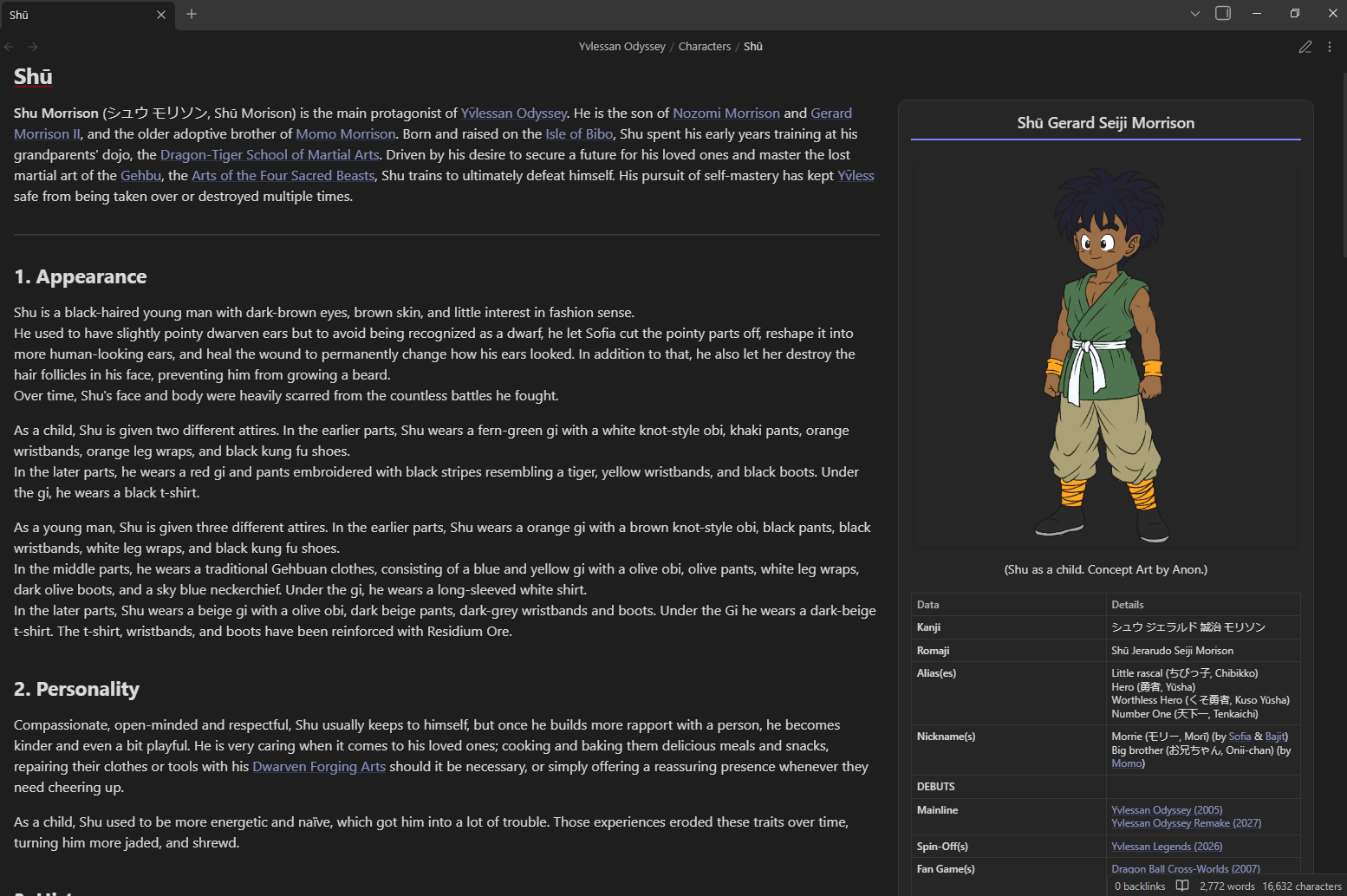Switch to editing view via pencil icon
1347x896 pixels.
(x=1305, y=47)
